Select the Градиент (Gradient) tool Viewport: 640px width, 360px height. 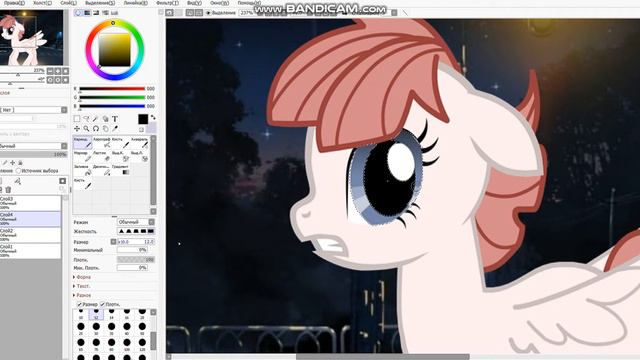[x=120, y=170]
